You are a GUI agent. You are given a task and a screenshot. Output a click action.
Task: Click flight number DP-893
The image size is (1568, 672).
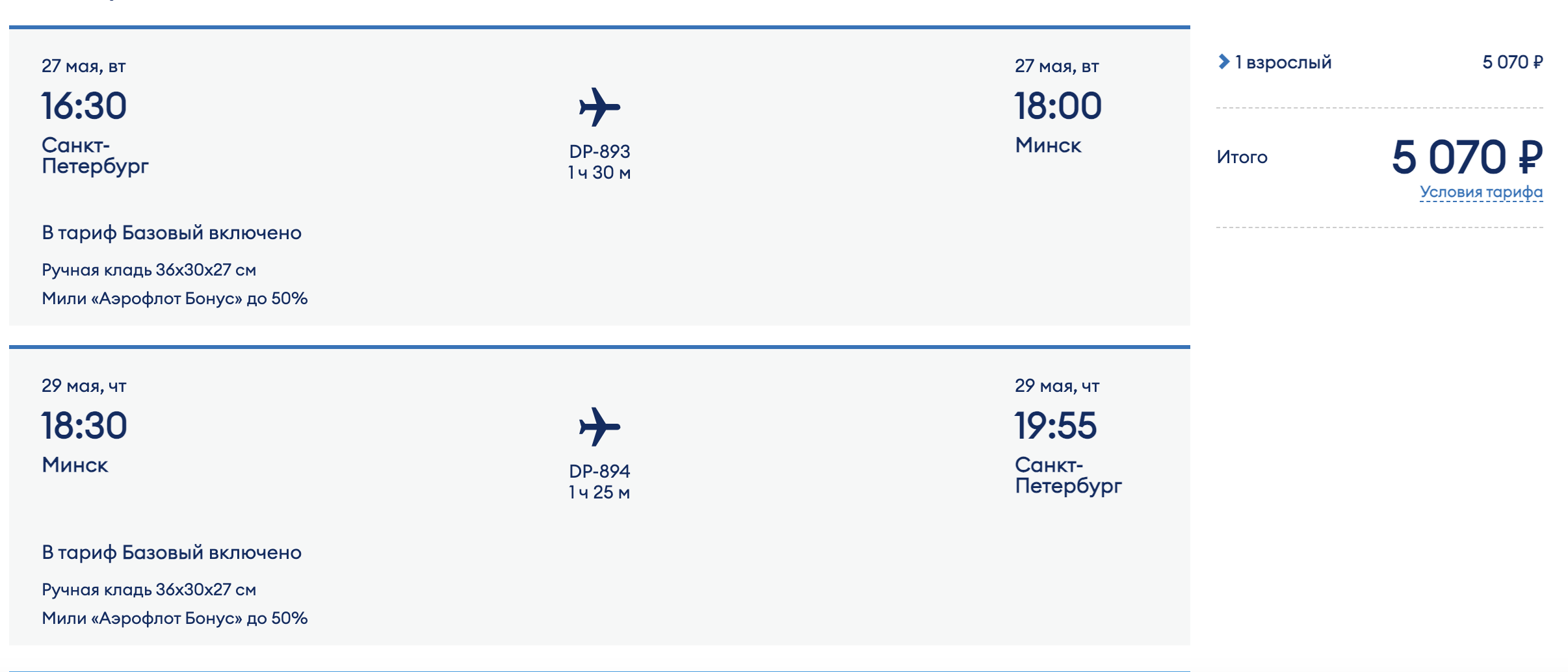pyautogui.click(x=599, y=151)
